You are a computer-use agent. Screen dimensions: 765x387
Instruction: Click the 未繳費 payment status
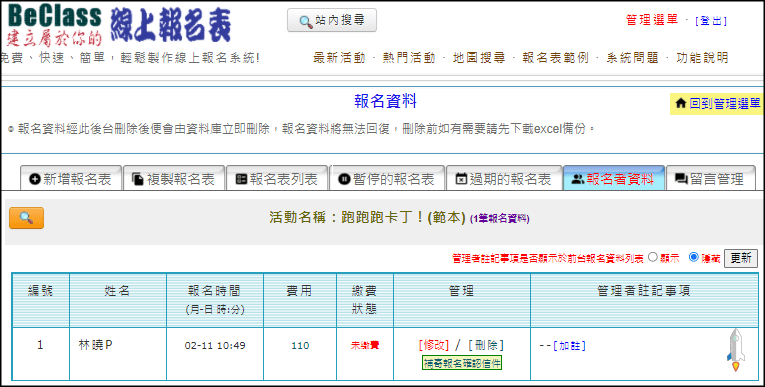click(x=365, y=346)
